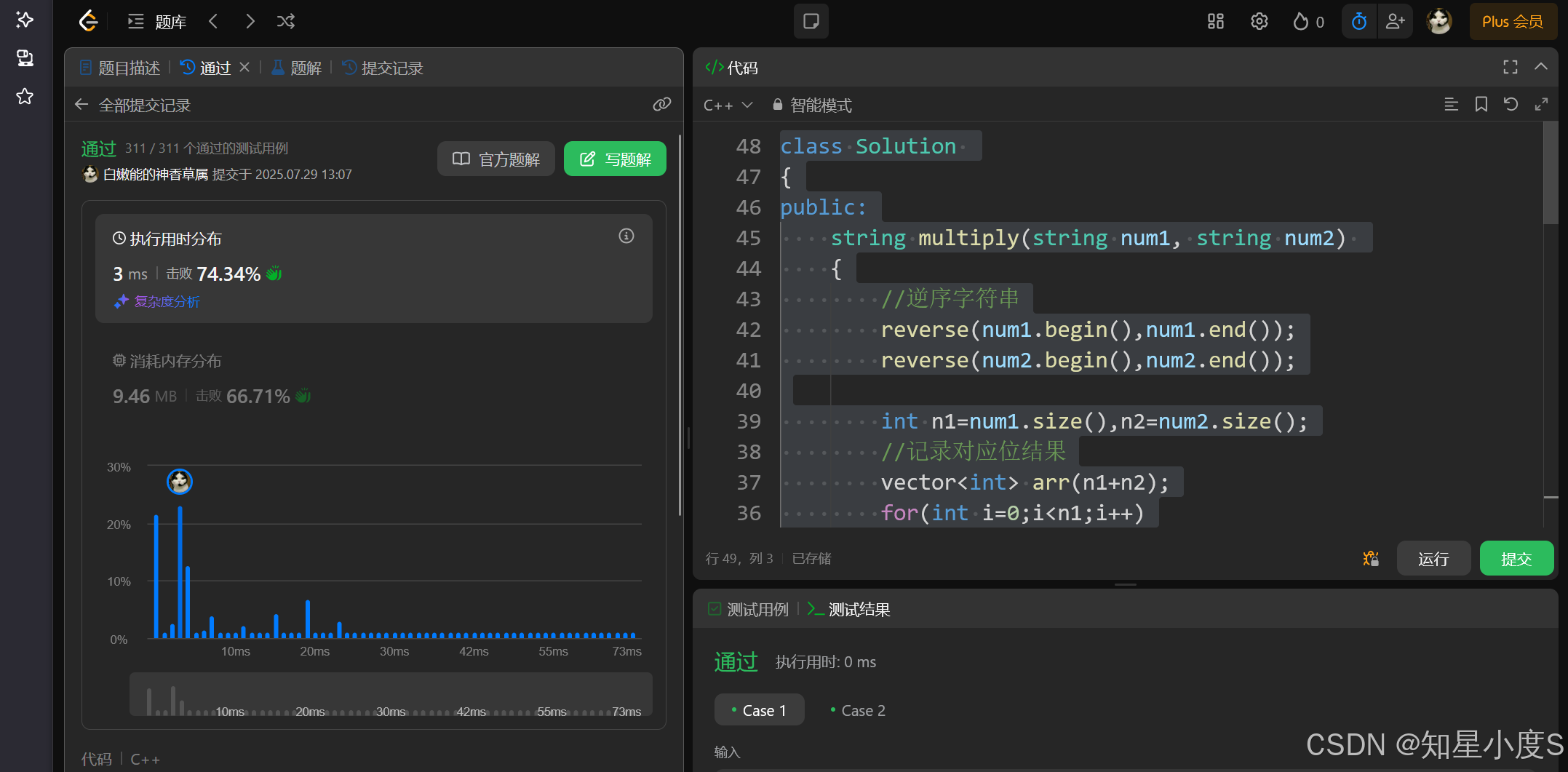This screenshot has height=772, width=1568.
Task: Switch to the 测试用例 tab
Action: (749, 610)
